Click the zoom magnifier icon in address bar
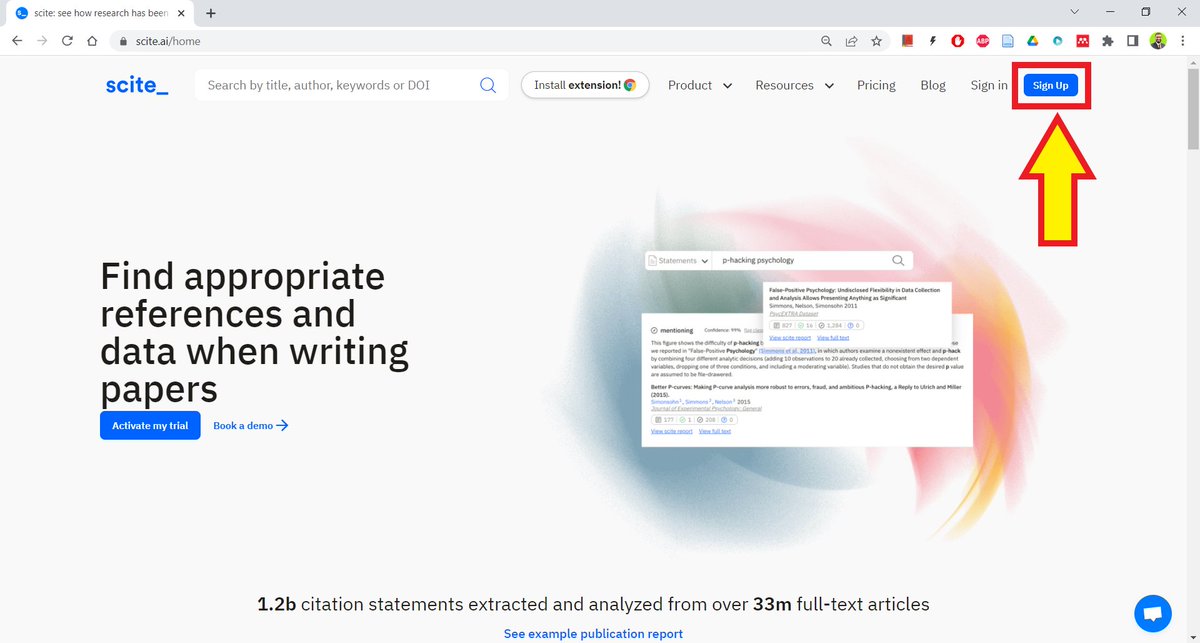The height and width of the screenshot is (643, 1200). tap(826, 41)
